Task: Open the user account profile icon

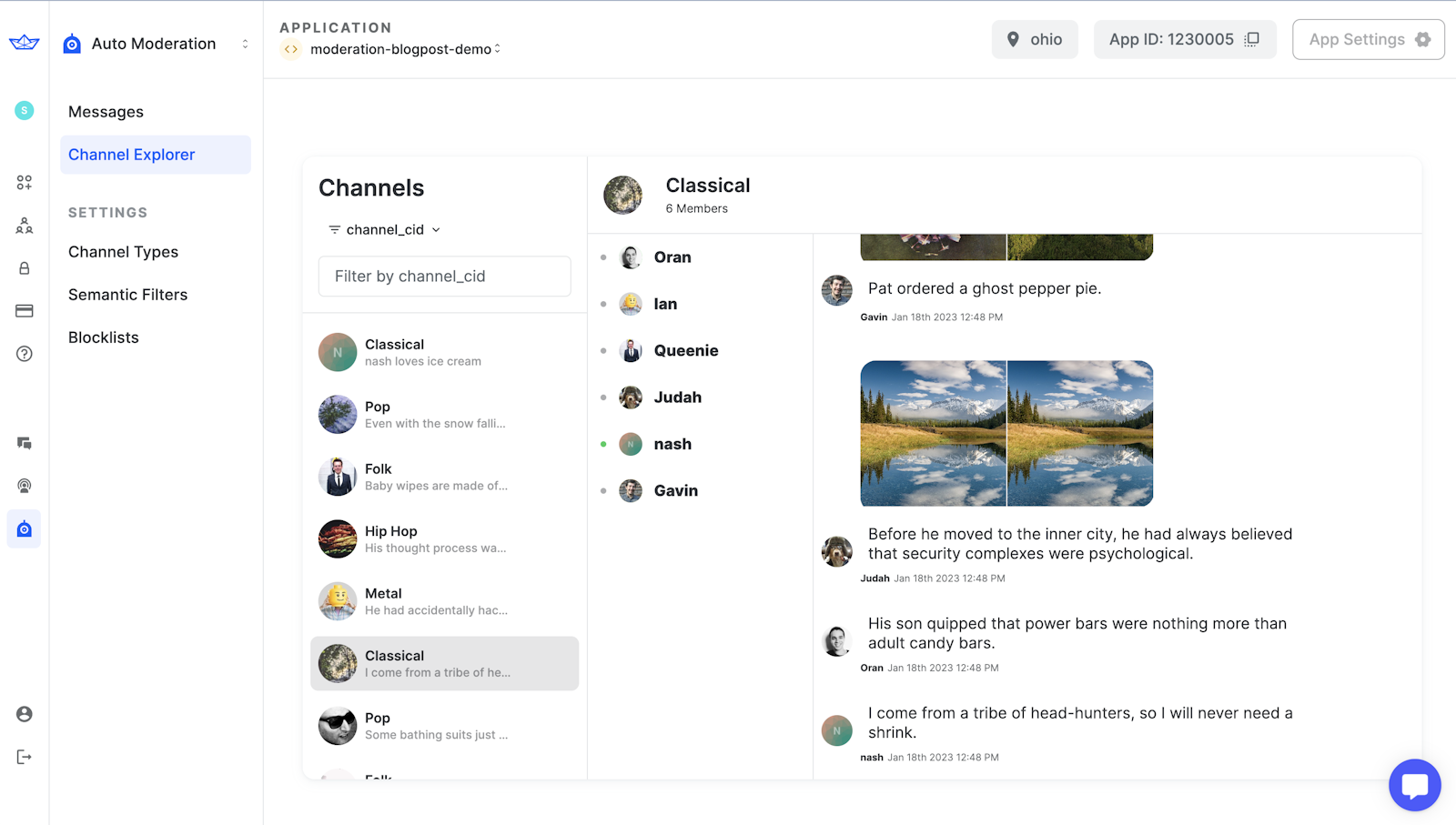Action: pos(25,714)
